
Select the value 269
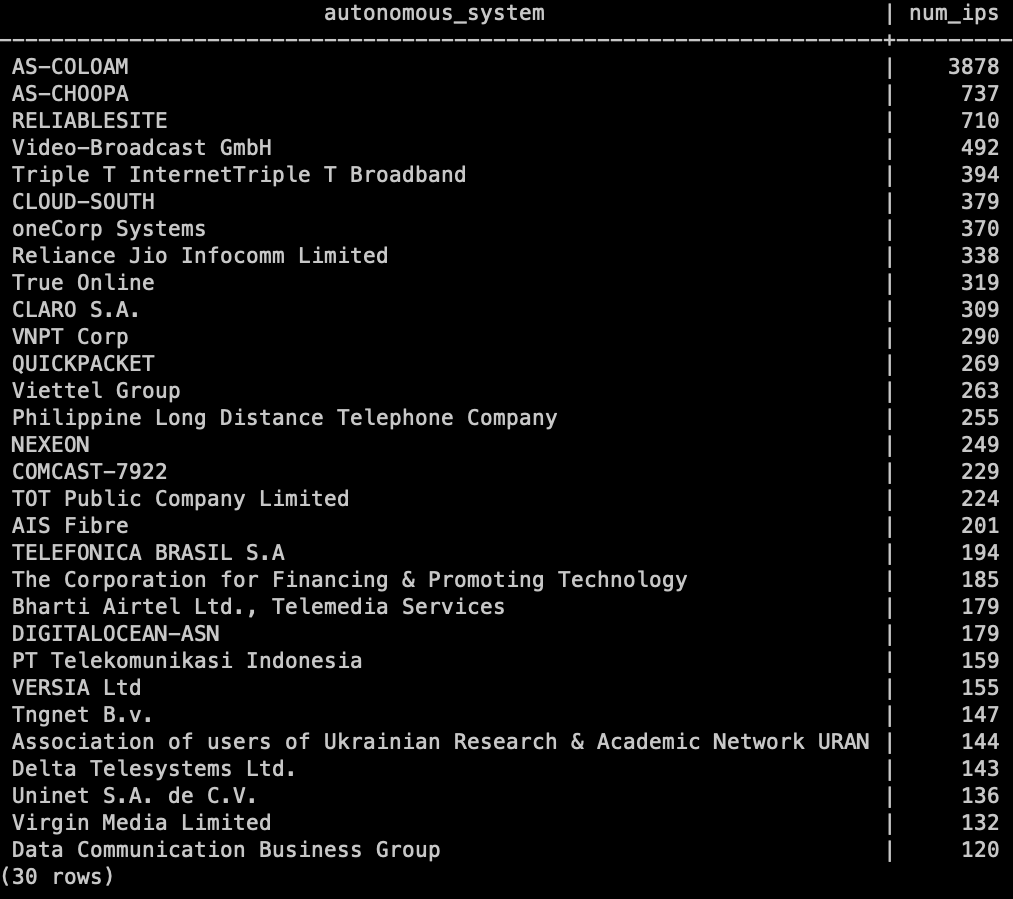[x=979, y=364]
